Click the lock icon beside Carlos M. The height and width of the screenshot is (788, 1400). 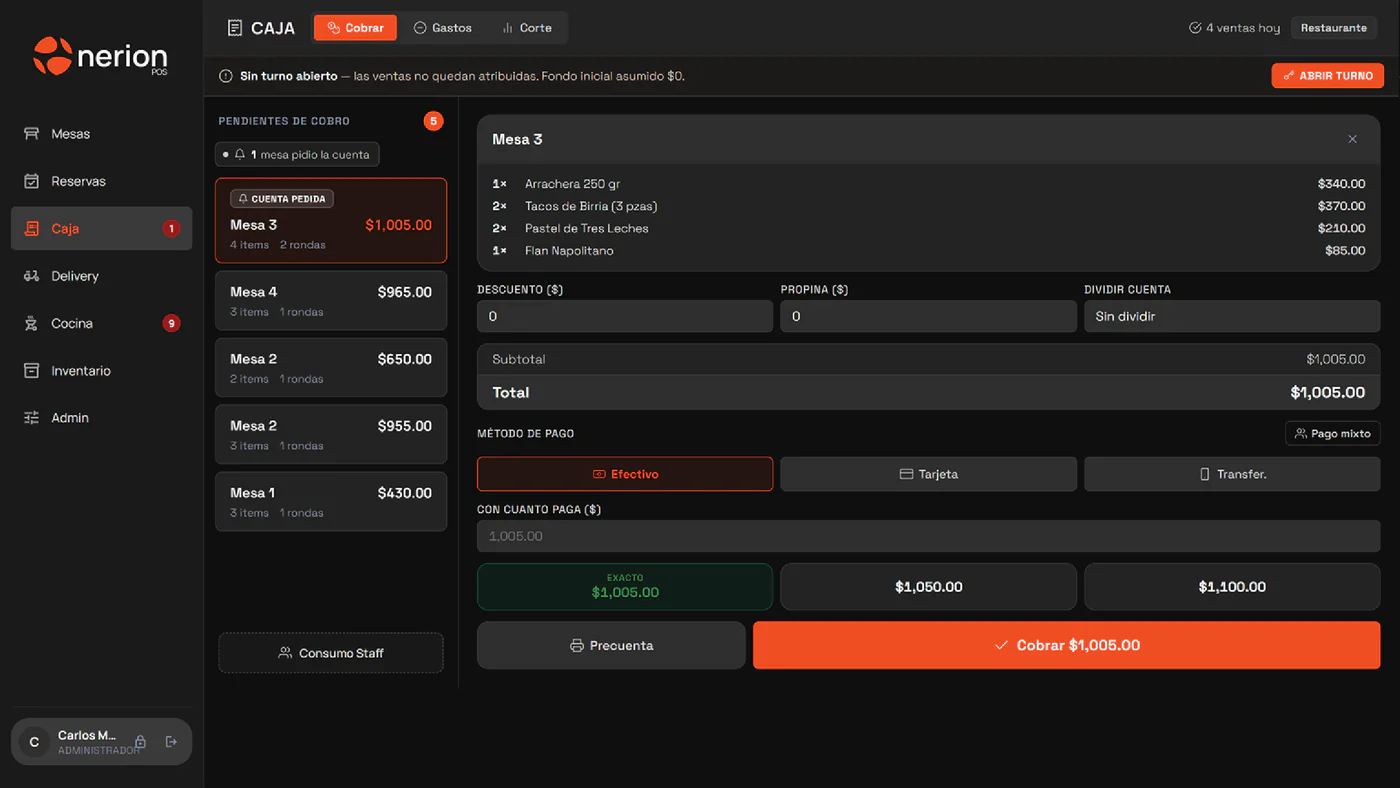tap(140, 742)
